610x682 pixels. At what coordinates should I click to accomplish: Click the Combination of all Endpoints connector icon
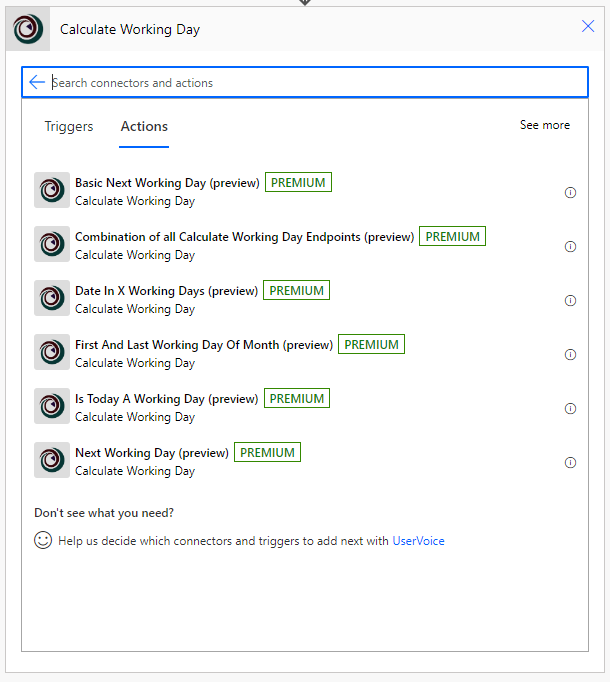(x=52, y=244)
